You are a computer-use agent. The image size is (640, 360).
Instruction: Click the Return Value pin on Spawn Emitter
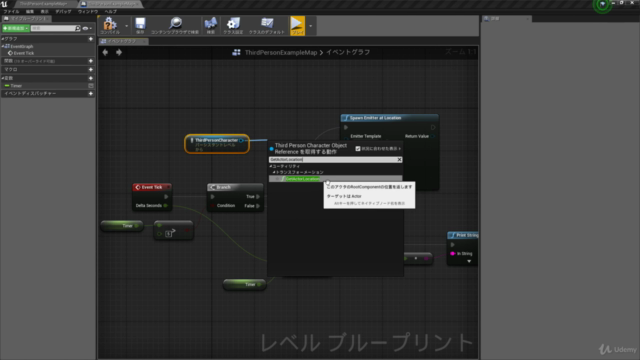433,136
